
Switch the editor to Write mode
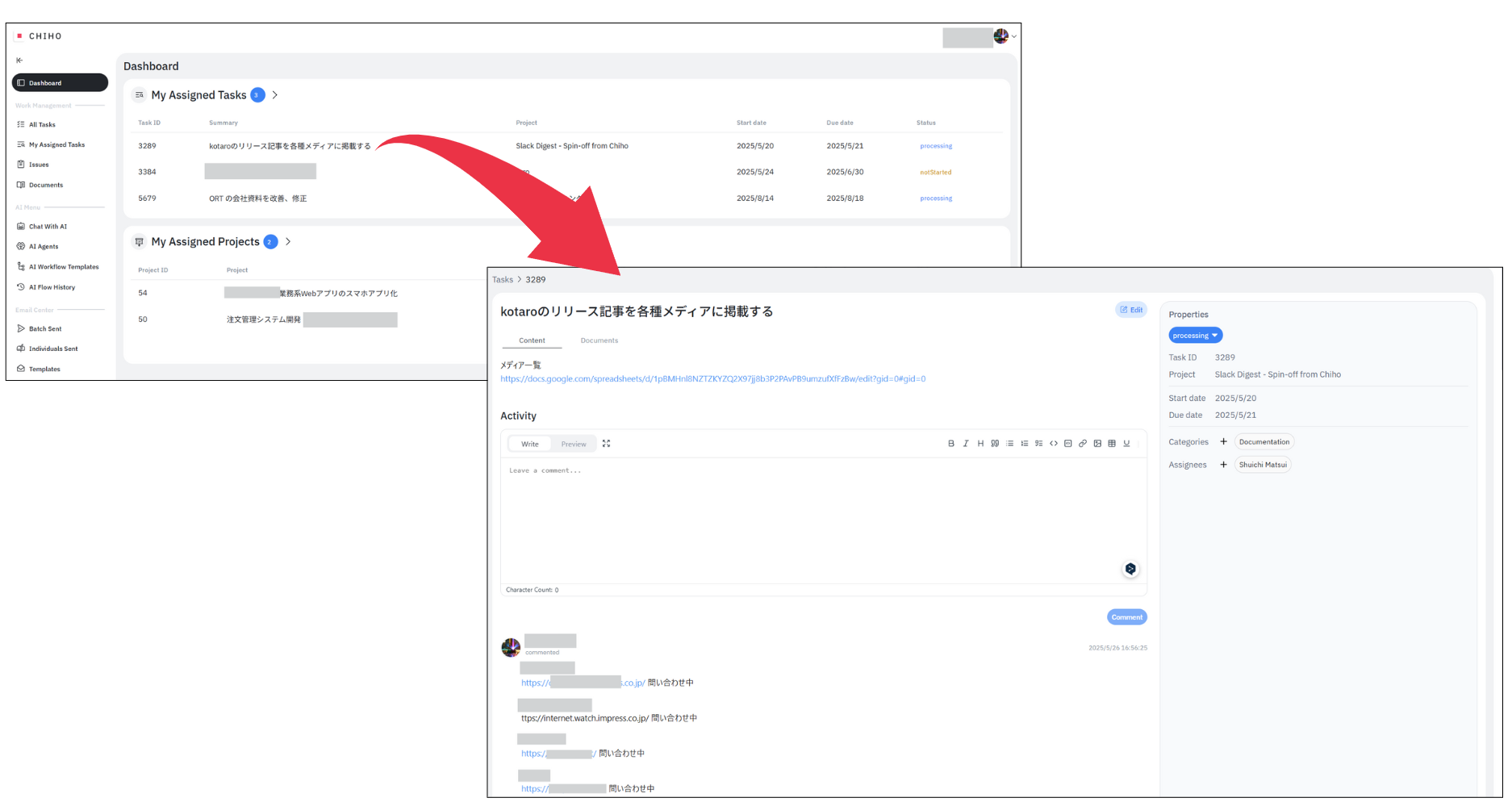click(x=530, y=445)
